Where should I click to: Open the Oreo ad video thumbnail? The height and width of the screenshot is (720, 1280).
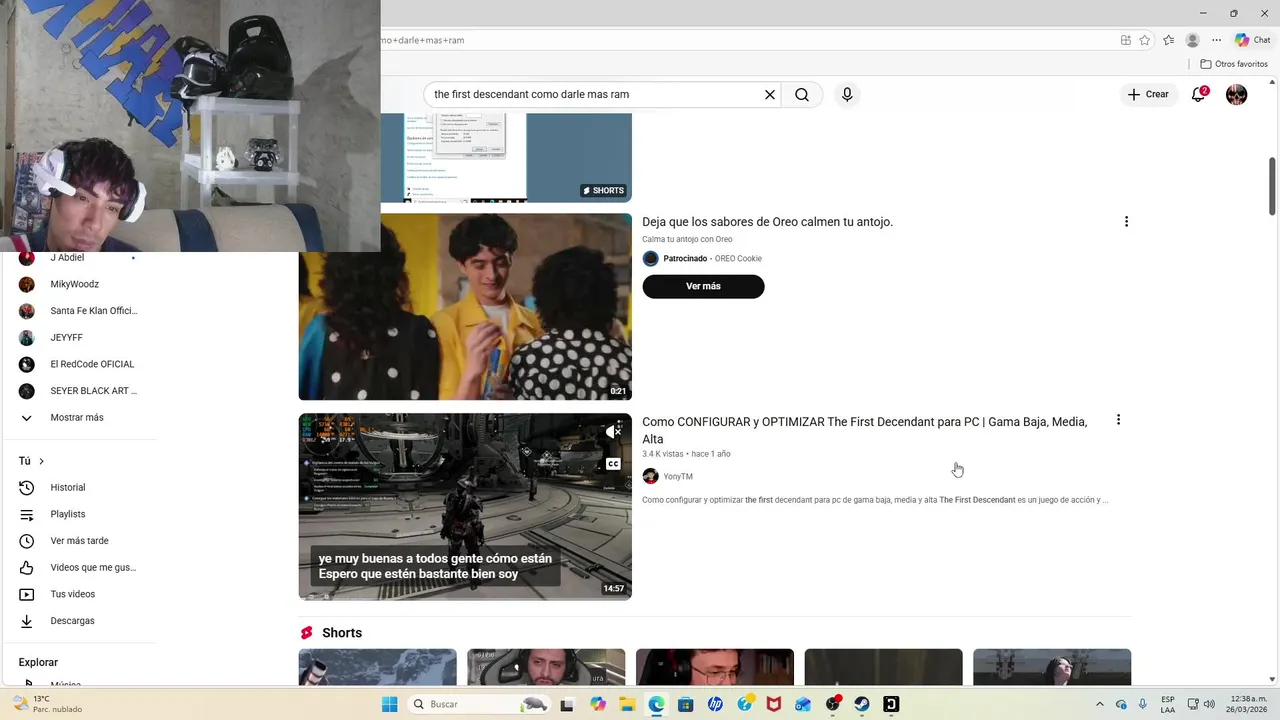(x=465, y=306)
